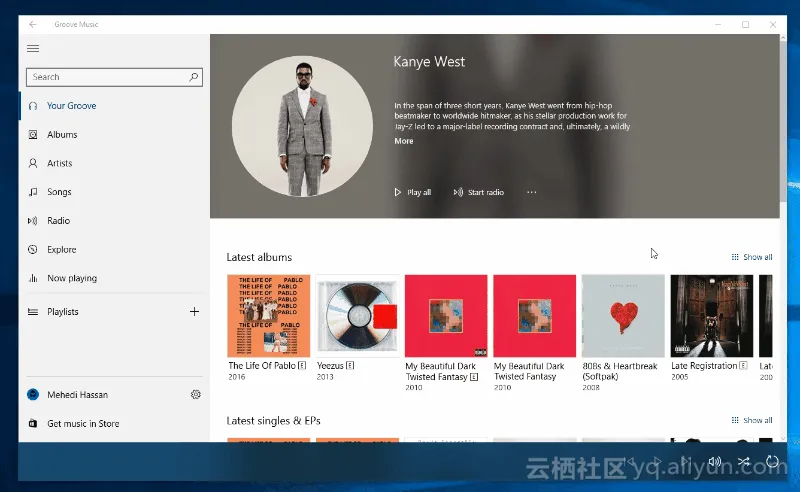Show all latest albums
The height and width of the screenshot is (492, 800).
click(752, 257)
